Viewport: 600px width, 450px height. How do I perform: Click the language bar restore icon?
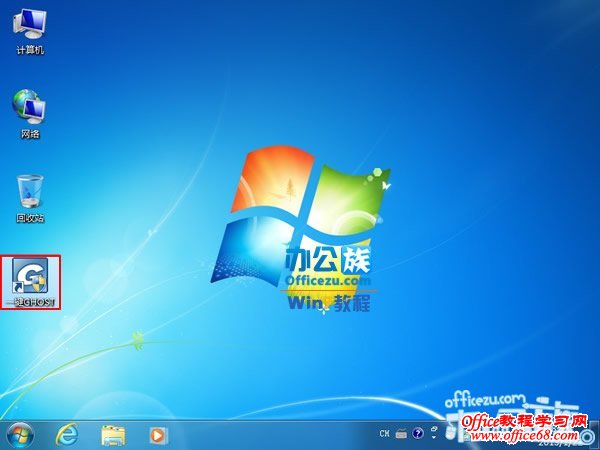[x=434, y=429]
